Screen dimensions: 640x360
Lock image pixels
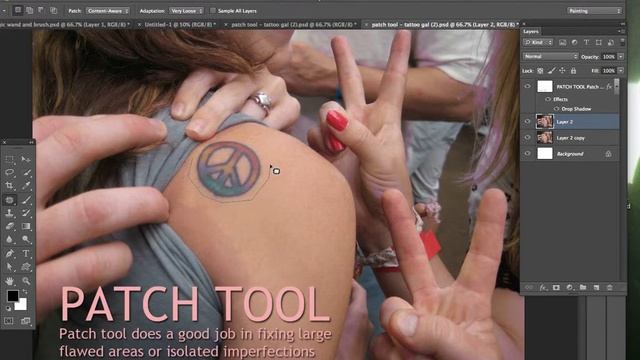(551, 71)
